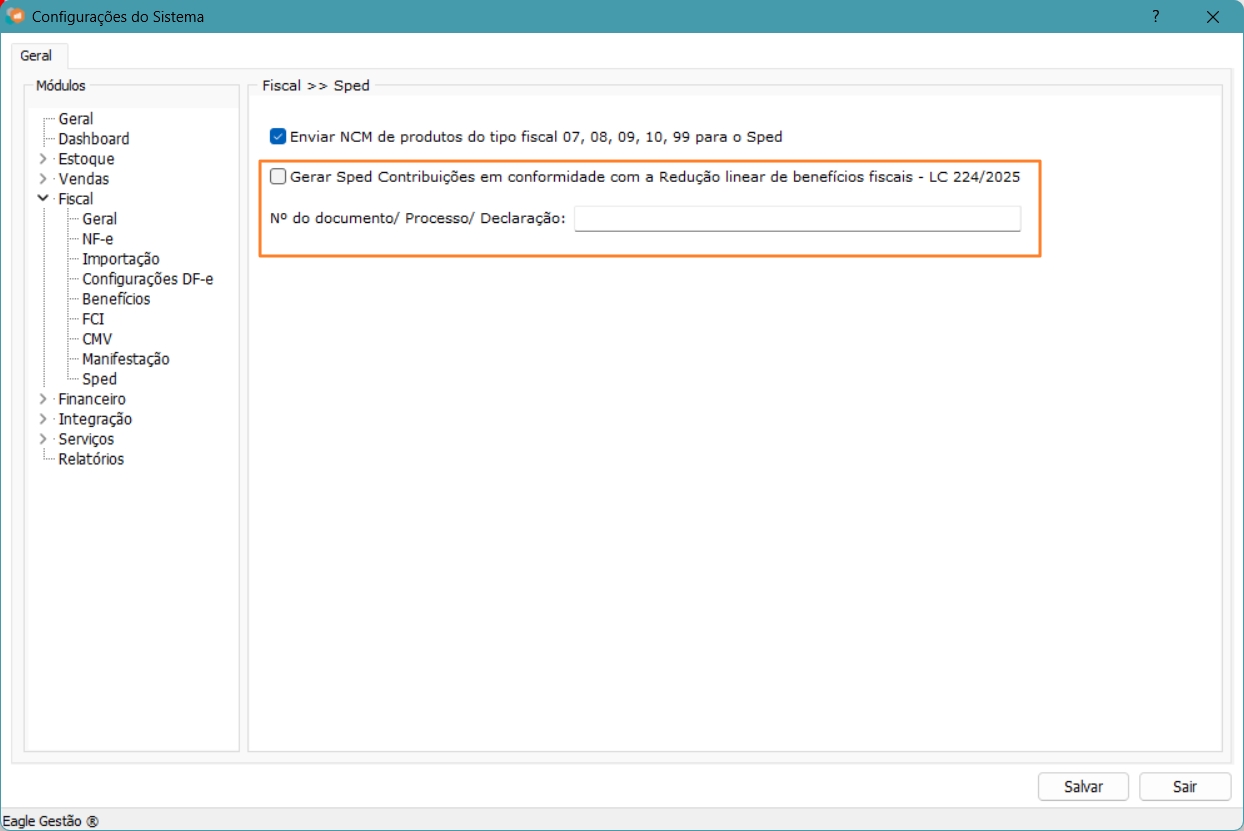Select Vendas tree item

coord(84,179)
